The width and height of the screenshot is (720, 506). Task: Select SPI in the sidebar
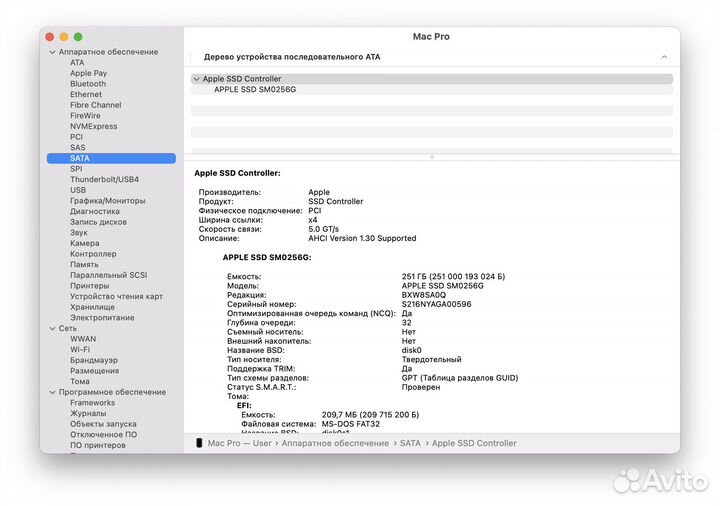click(76, 169)
